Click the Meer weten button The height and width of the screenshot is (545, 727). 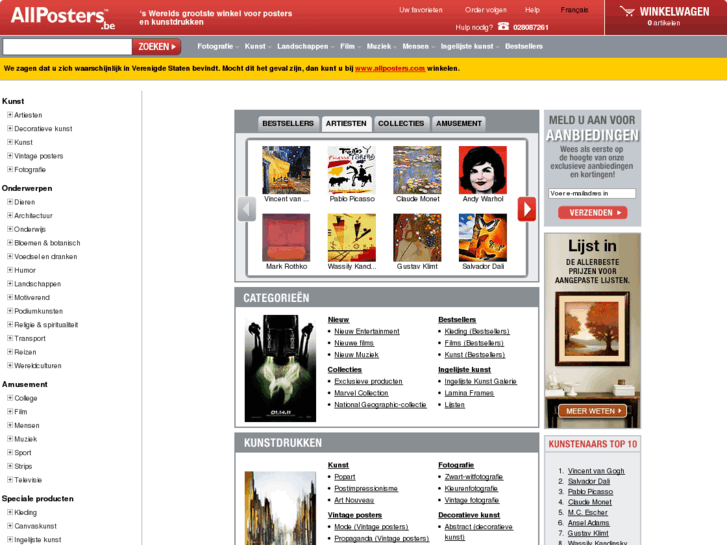click(x=592, y=411)
